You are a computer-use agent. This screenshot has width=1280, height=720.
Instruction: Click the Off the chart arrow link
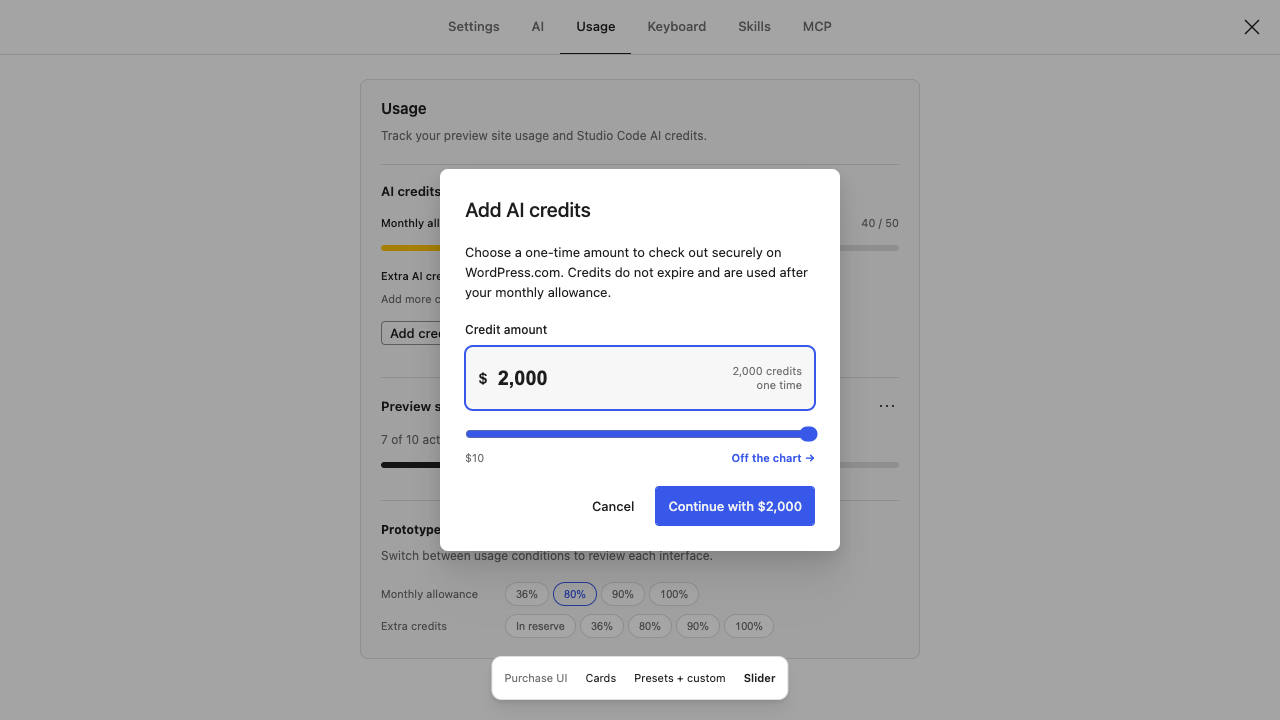tap(773, 458)
